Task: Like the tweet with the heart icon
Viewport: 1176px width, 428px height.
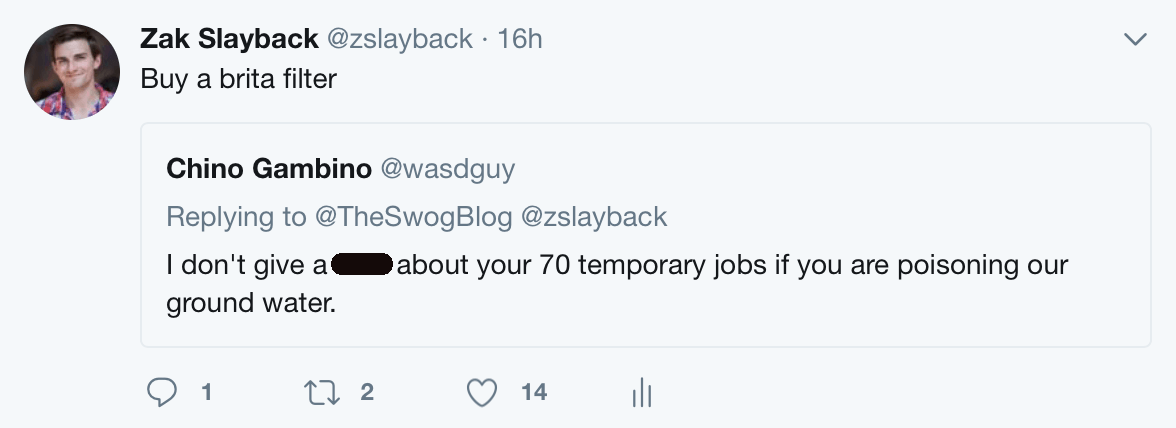Action: [483, 393]
